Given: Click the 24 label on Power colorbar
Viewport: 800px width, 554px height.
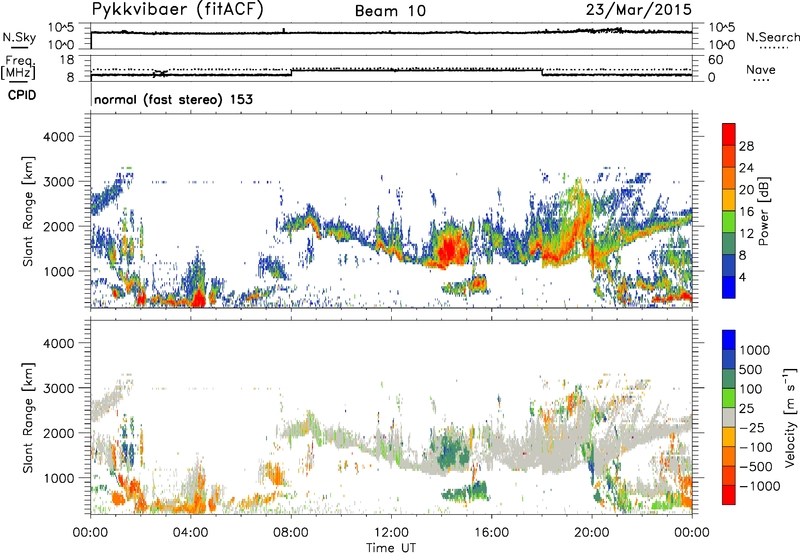Looking at the screenshot, I should (x=746, y=168).
